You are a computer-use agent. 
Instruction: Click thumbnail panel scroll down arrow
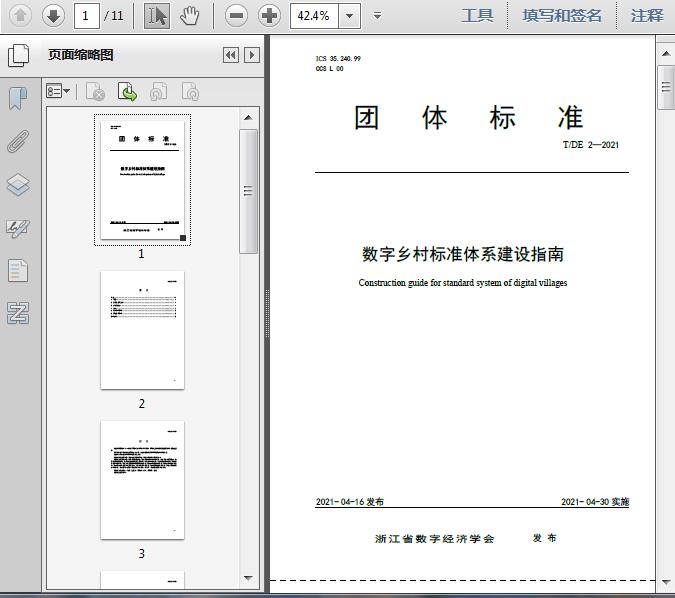coord(248,578)
